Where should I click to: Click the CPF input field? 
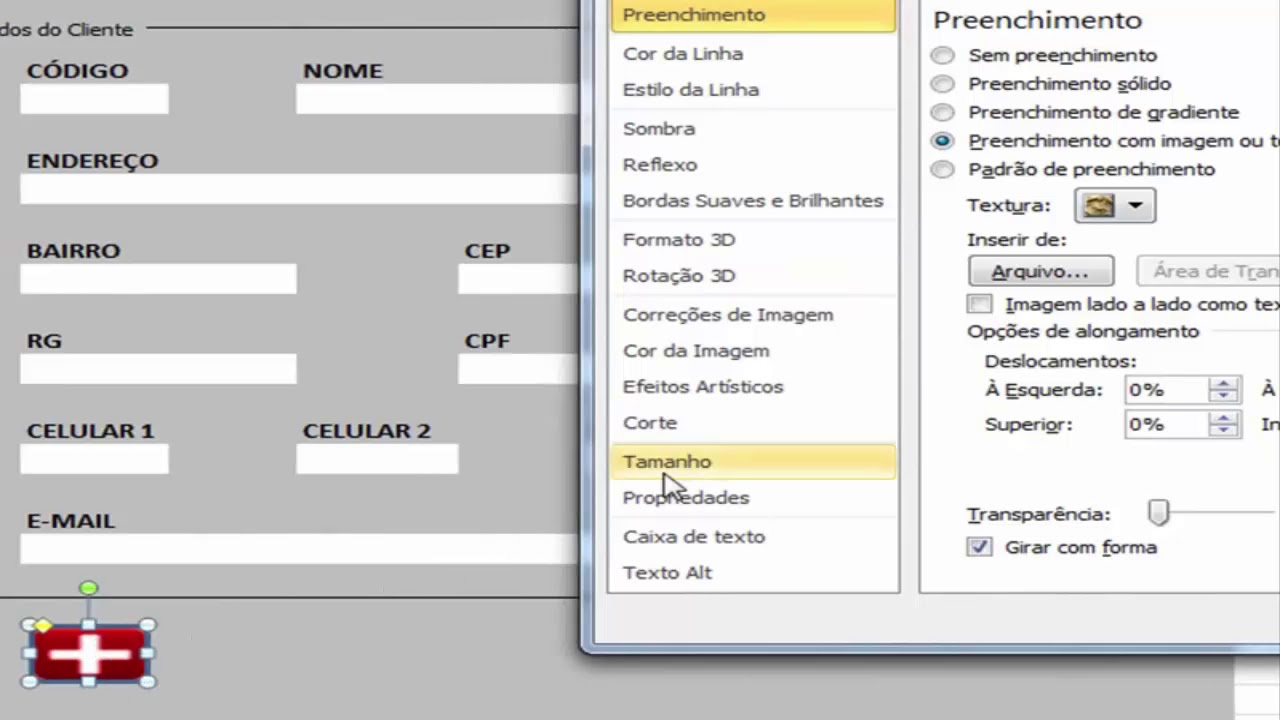point(518,369)
